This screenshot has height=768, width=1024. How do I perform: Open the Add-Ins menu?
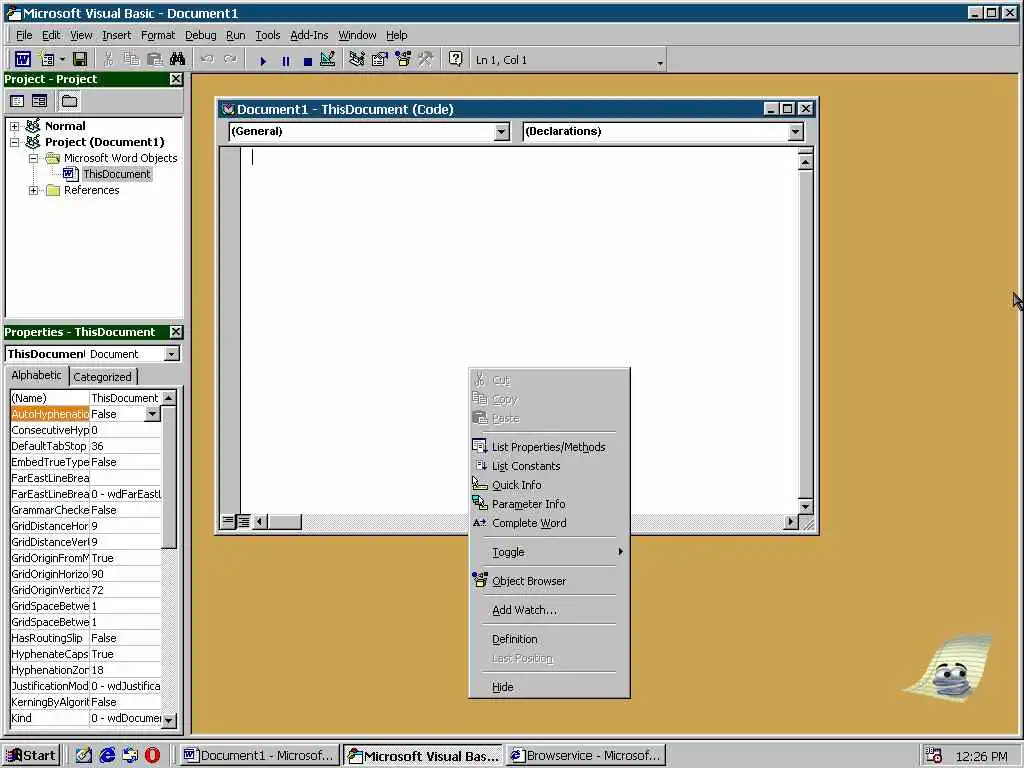point(309,35)
